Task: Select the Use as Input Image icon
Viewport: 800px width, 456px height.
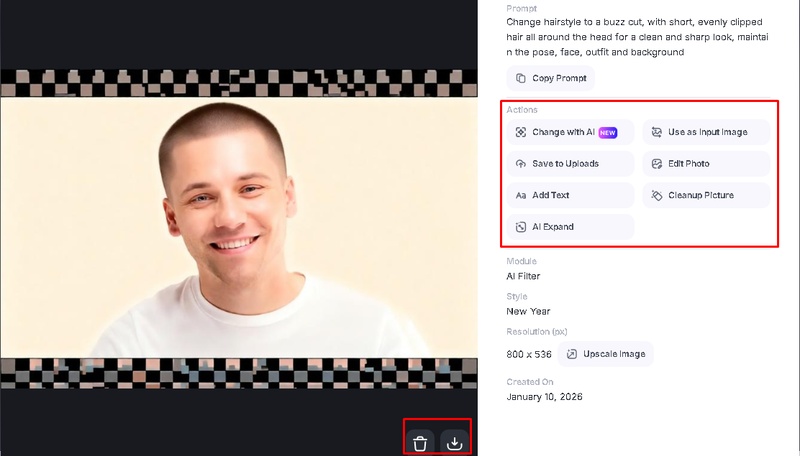Action: pyautogui.click(x=656, y=132)
